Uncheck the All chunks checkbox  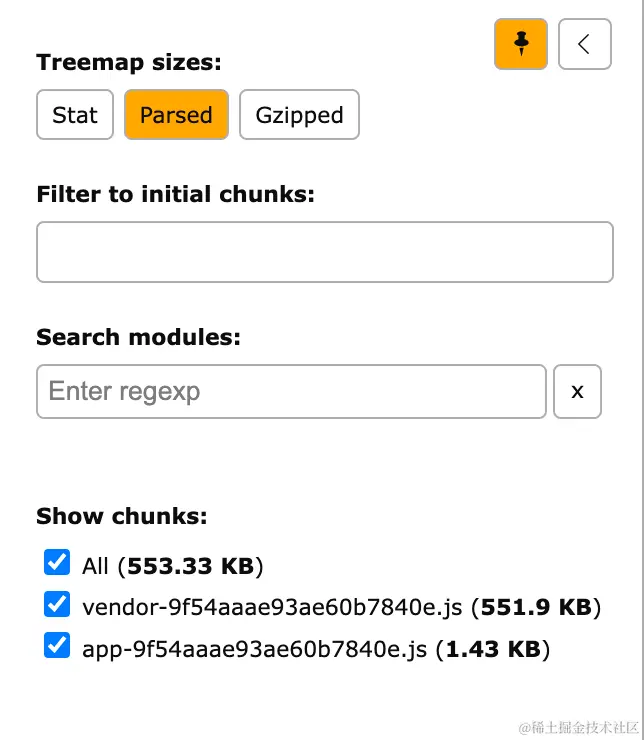point(57,563)
